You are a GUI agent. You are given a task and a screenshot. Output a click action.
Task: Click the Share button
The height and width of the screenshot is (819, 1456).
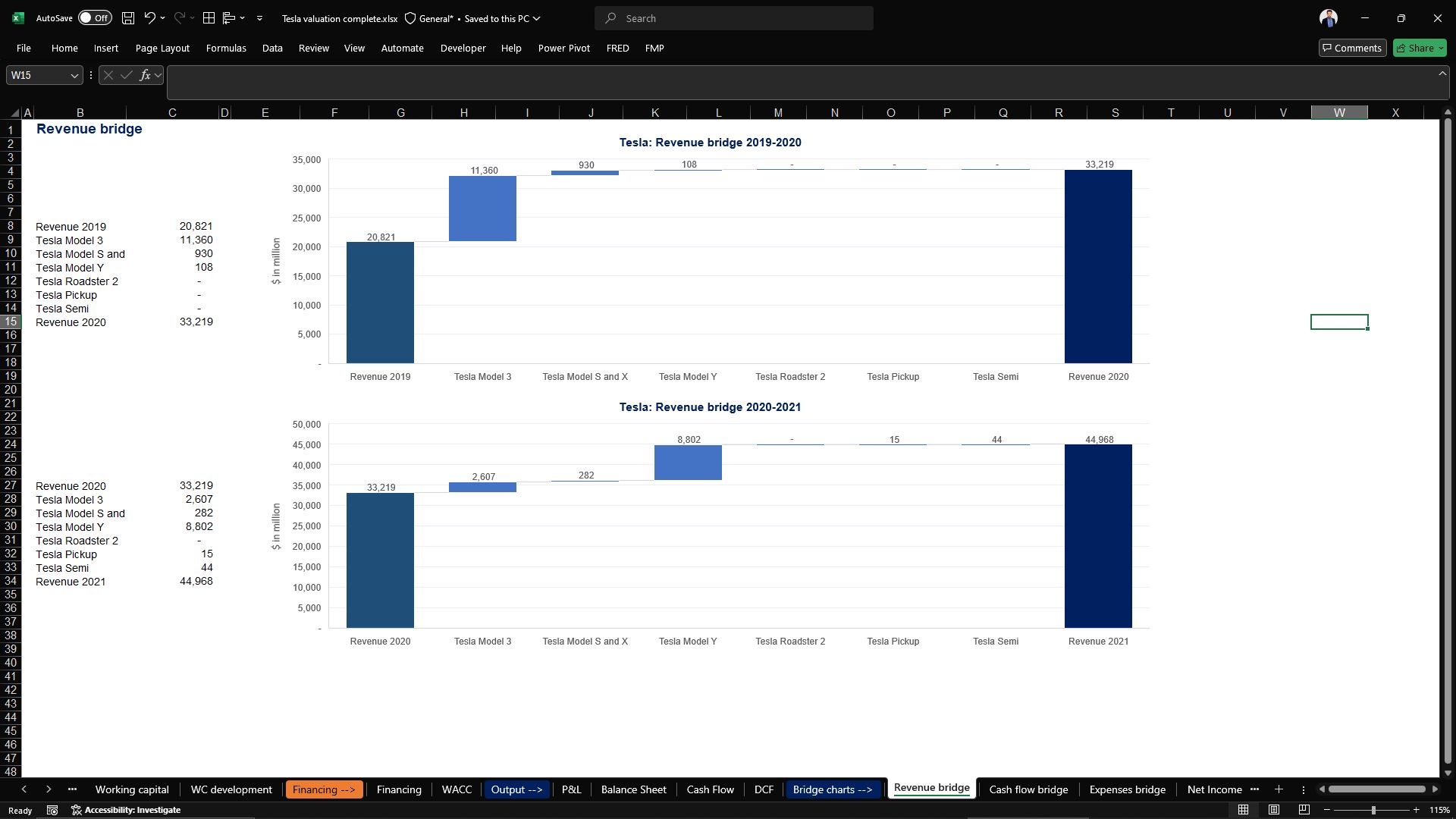(1420, 48)
